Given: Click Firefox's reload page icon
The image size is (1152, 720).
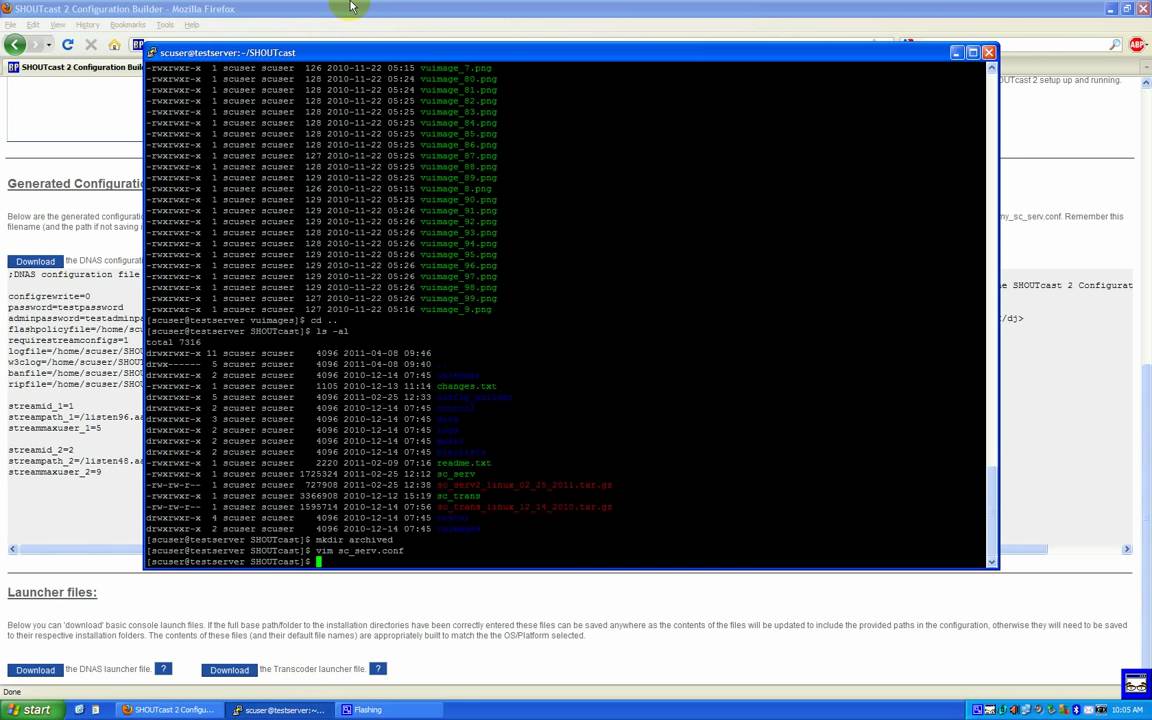Looking at the screenshot, I should 68,45.
